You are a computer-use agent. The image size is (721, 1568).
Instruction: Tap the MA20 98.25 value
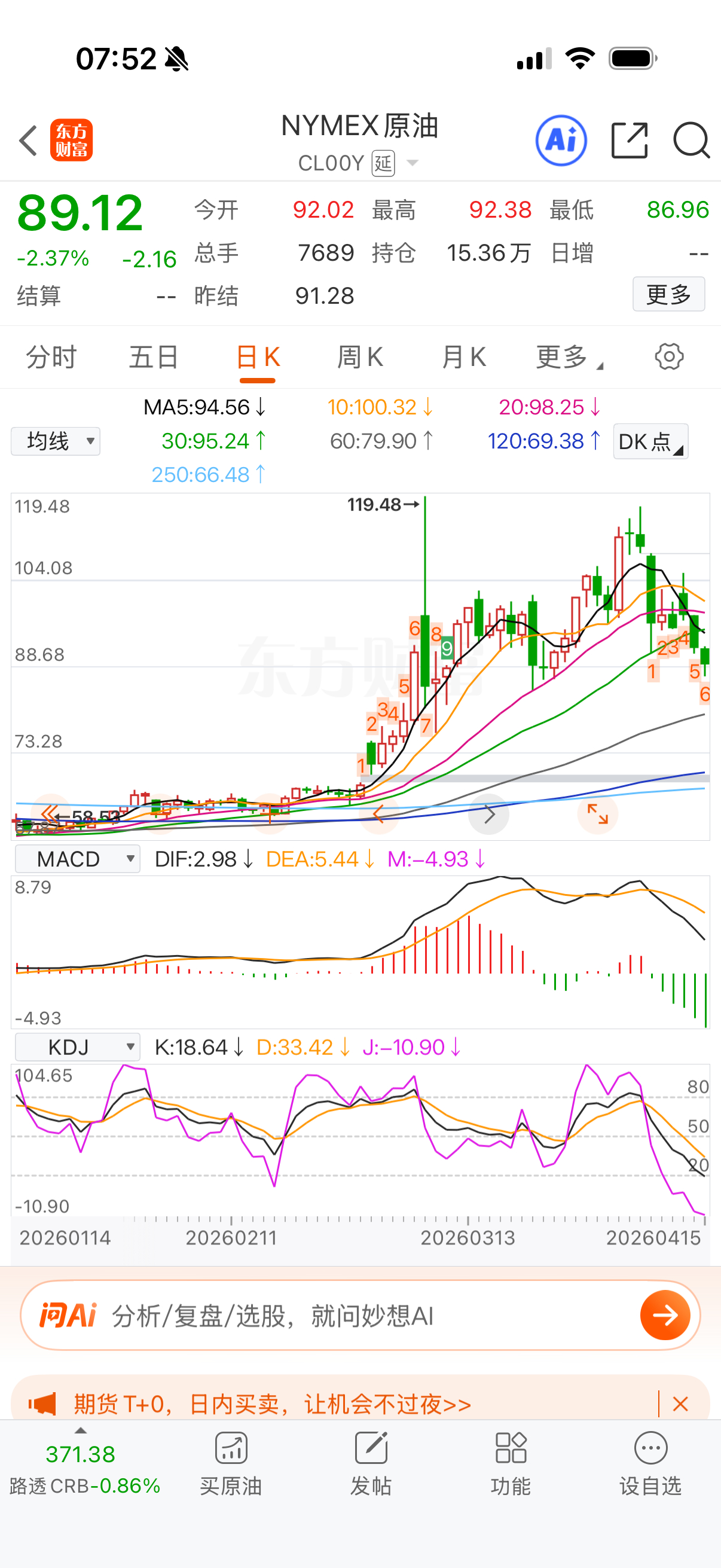click(549, 407)
